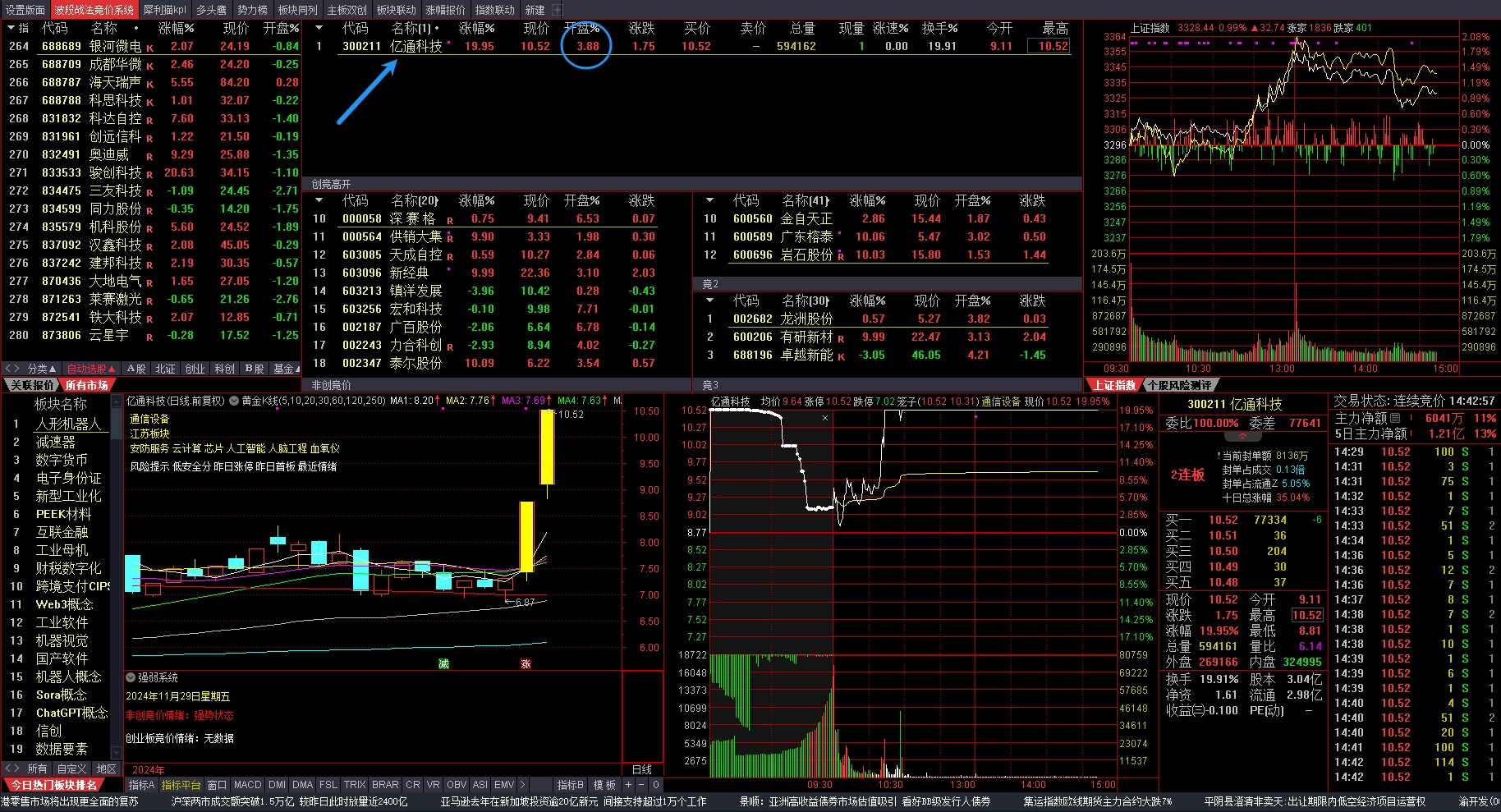Toggle the 所有市场 view tab
1501x812 pixels.
click(x=86, y=385)
